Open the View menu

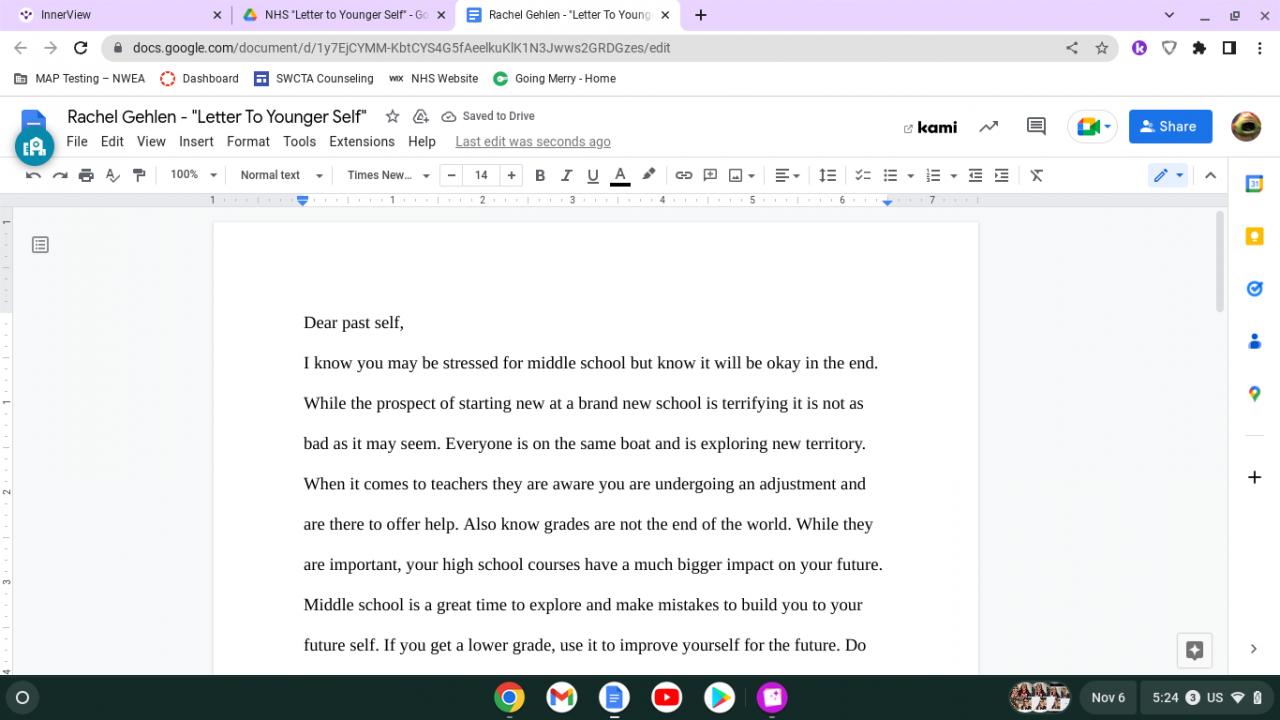coord(151,142)
